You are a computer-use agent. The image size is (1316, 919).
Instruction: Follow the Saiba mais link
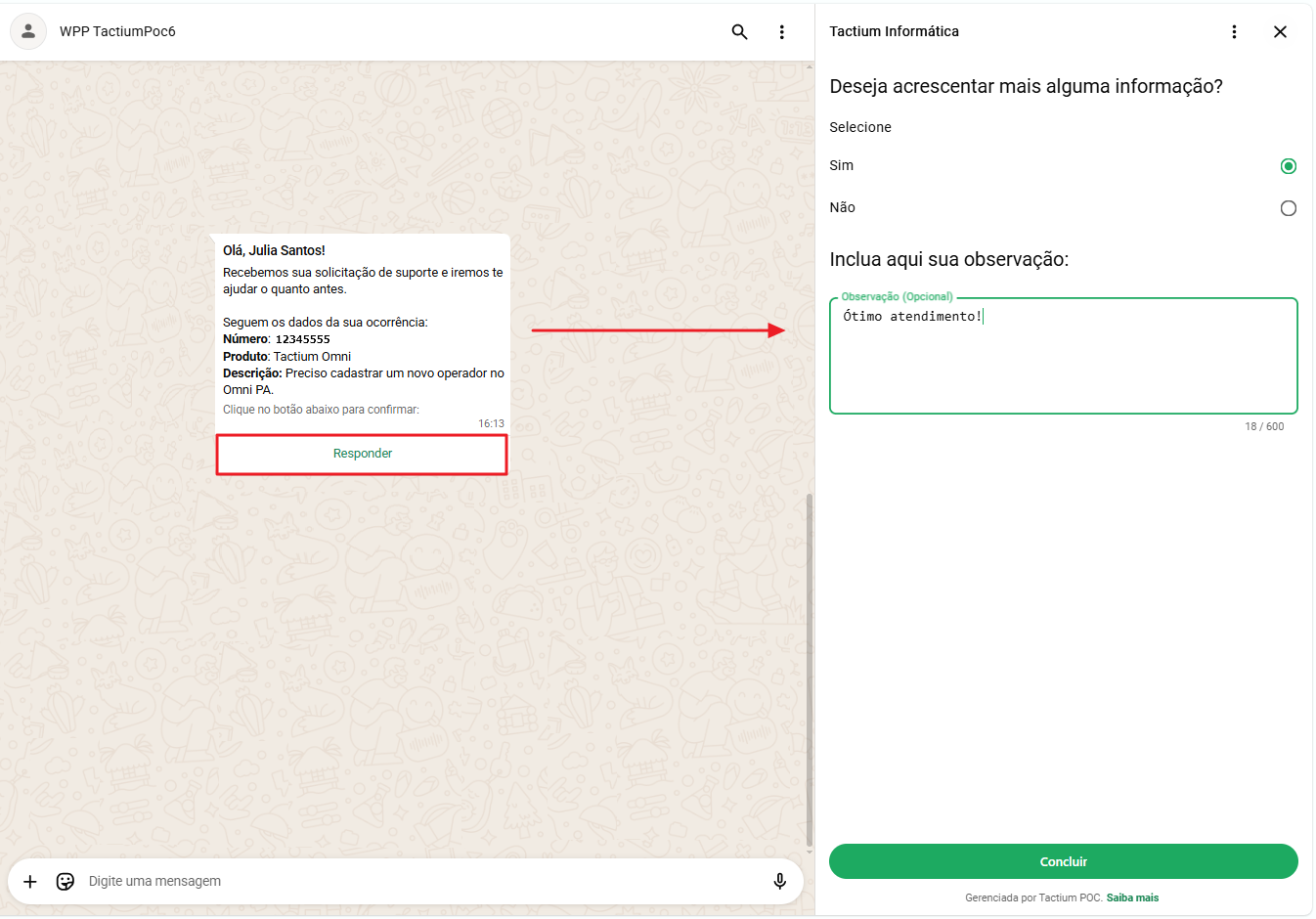pyautogui.click(x=1132, y=897)
